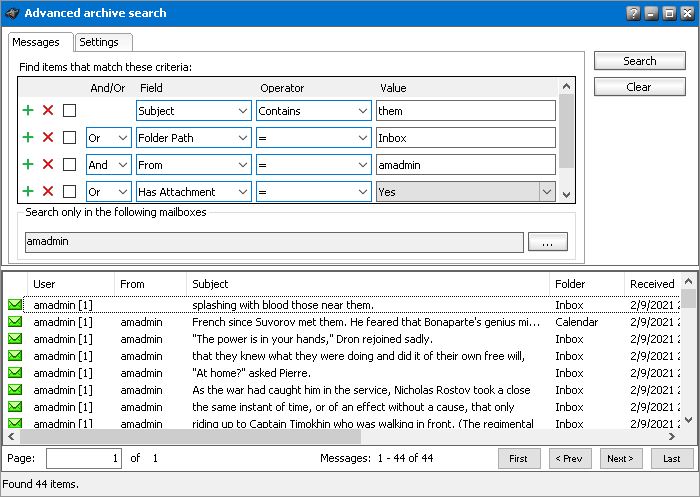Tick the checkbox in the Subject criteria row
This screenshot has width=700, height=497.
69,111
